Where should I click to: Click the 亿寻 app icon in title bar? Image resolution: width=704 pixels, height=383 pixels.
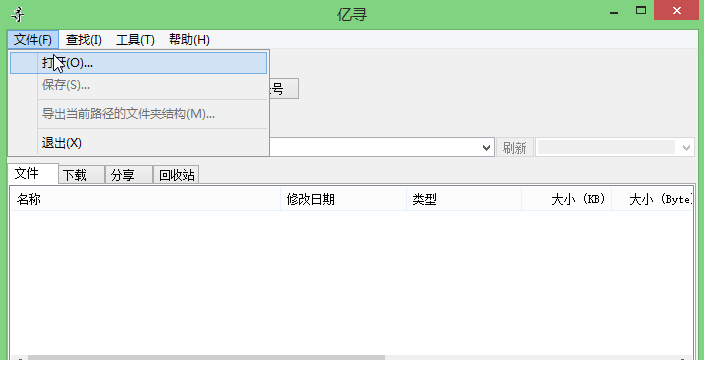(18, 14)
